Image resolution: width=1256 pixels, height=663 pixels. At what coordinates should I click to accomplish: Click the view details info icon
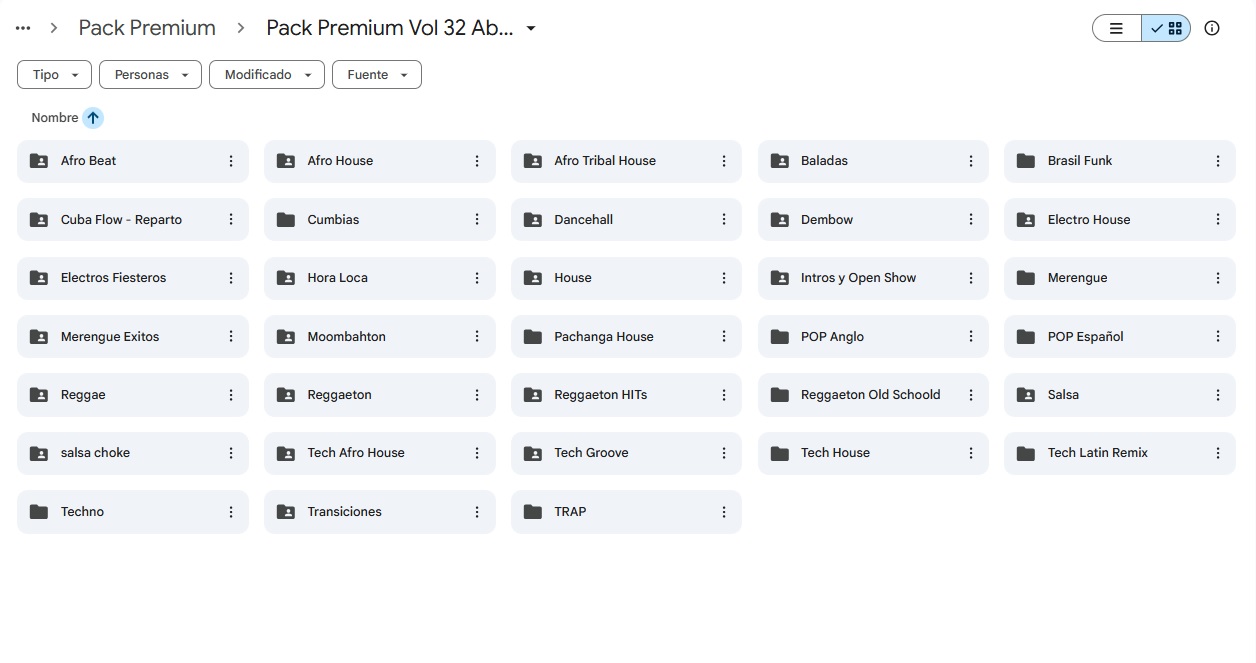[x=1212, y=28]
